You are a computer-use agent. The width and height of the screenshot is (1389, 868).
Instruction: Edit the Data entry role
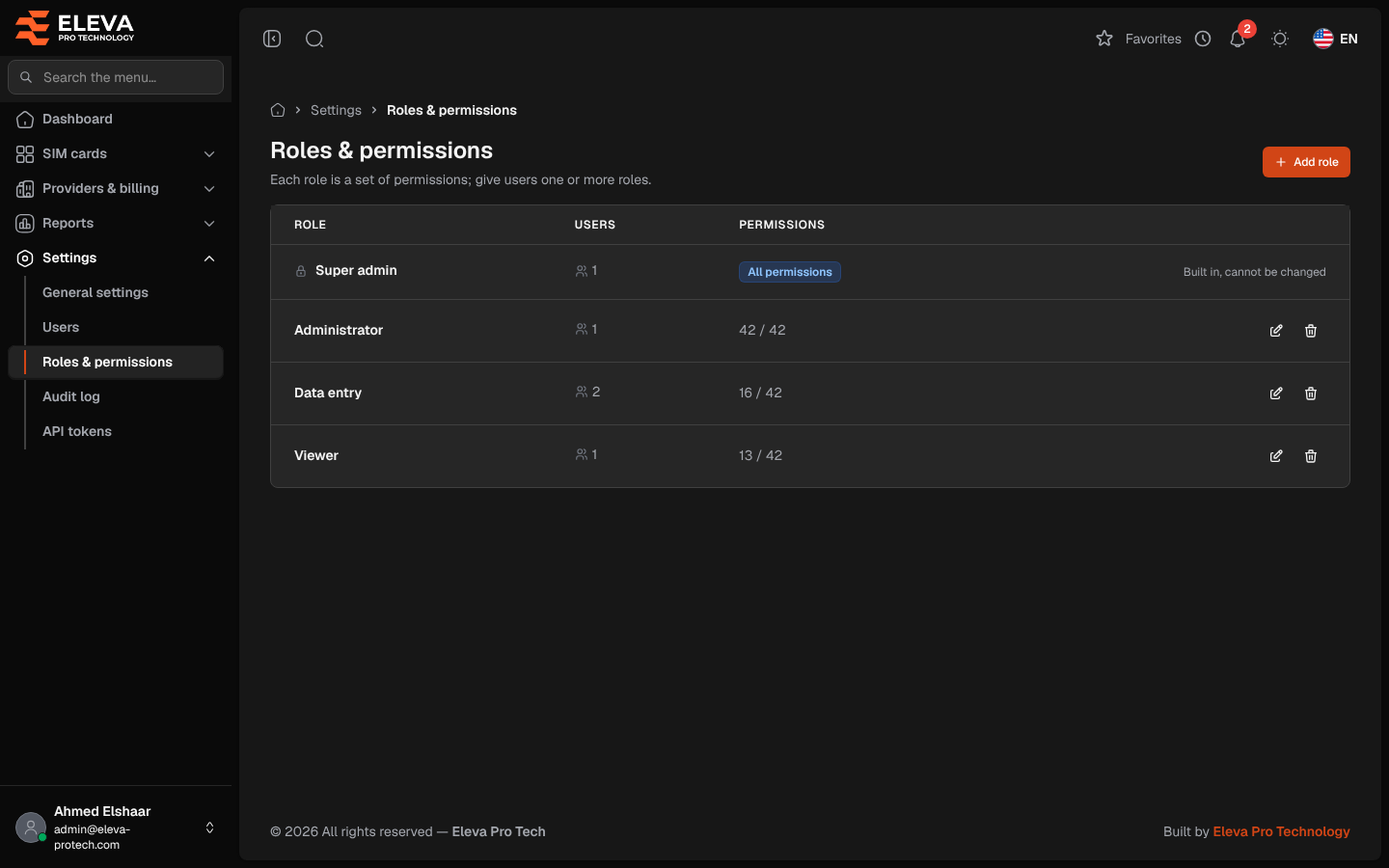tap(1276, 393)
